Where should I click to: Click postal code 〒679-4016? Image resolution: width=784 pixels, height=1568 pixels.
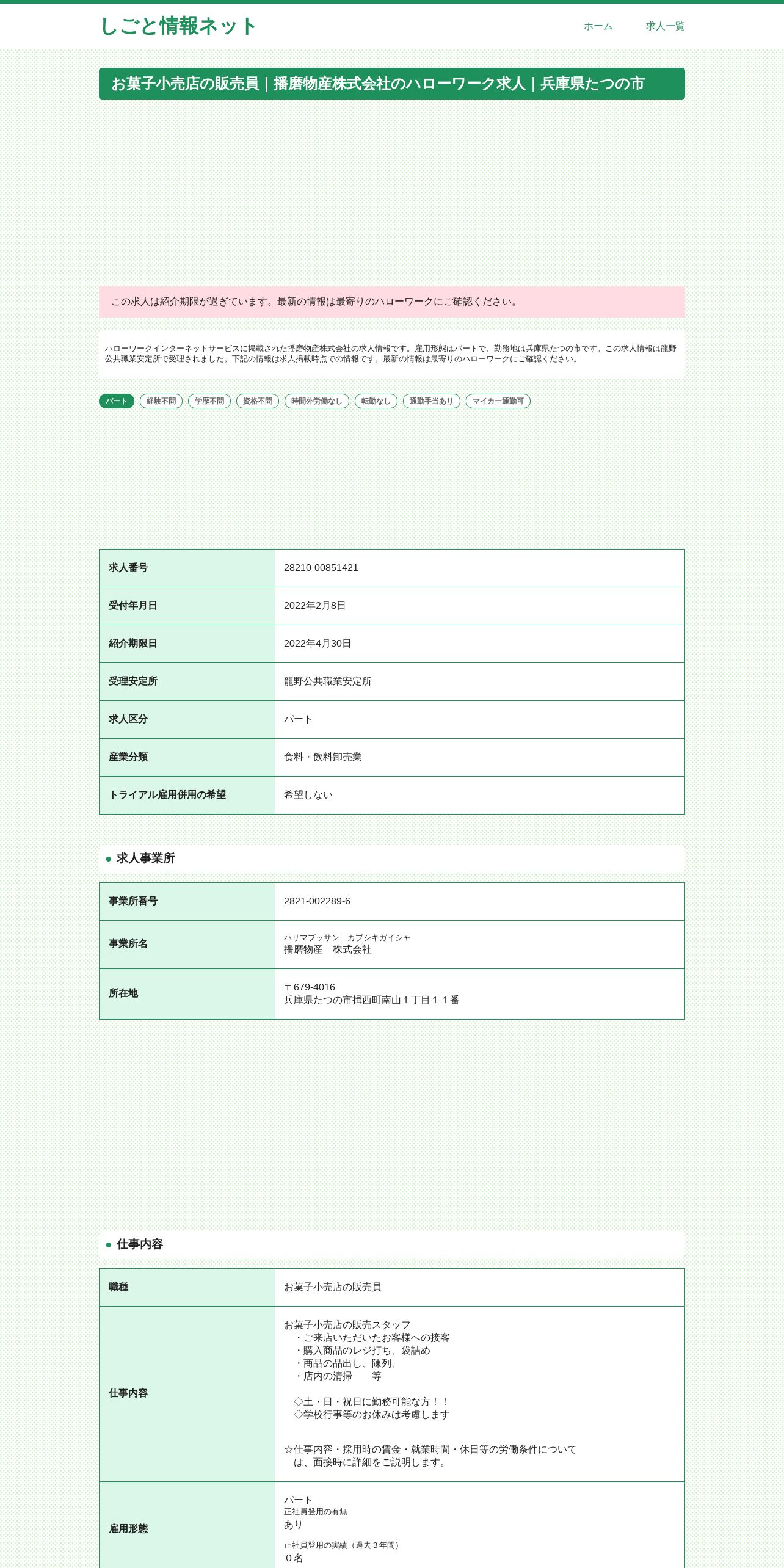tap(310, 987)
